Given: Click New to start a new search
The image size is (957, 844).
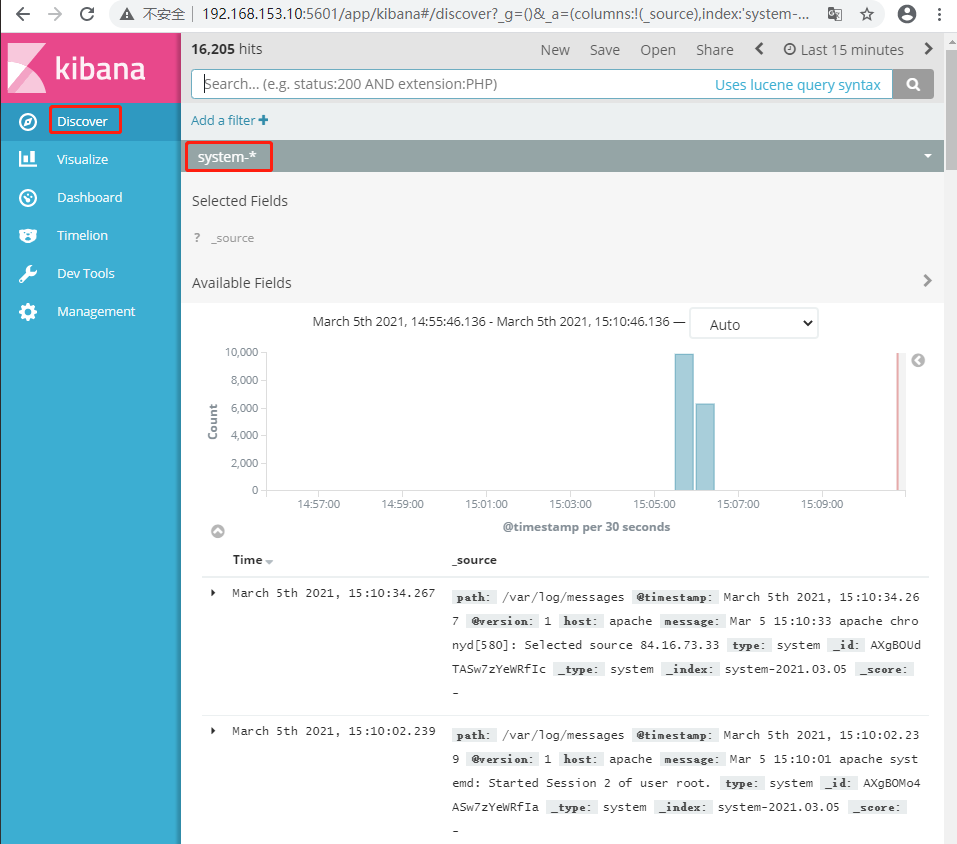Looking at the screenshot, I should 555,50.
